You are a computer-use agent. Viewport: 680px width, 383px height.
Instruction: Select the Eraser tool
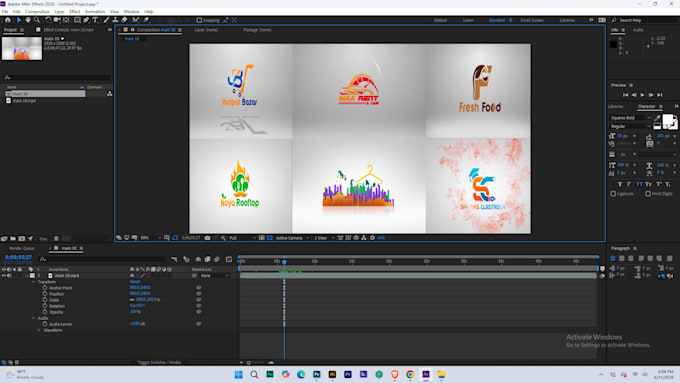click(x=124, y=20)
